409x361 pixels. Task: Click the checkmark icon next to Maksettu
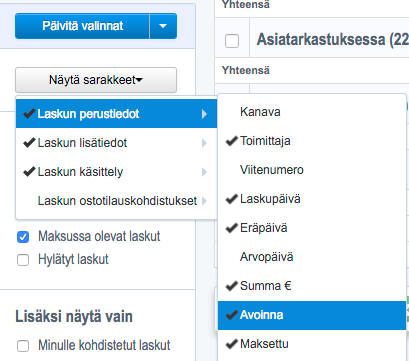[x=232, y=344]
